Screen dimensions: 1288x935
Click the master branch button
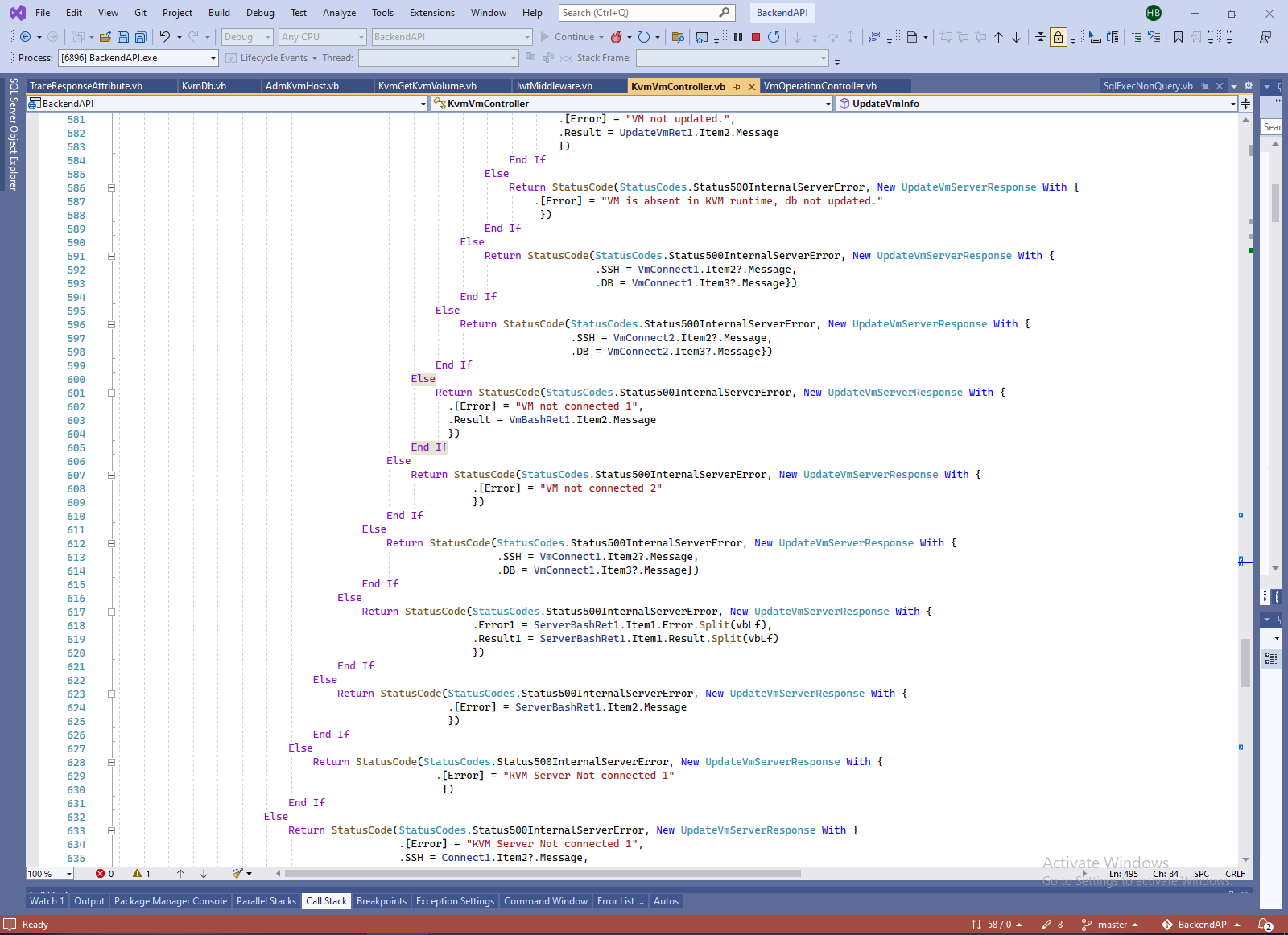[x=1110, y=925]
